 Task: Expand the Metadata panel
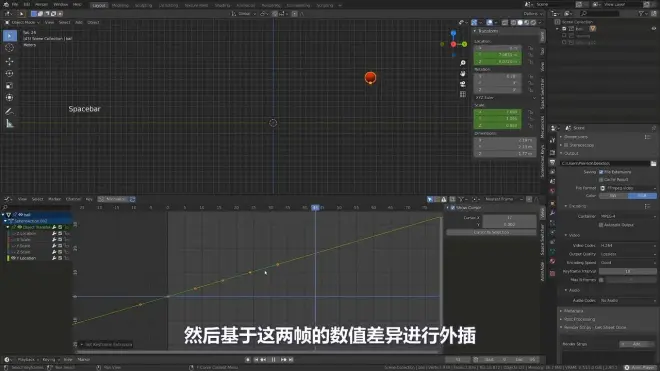(x=573, y=311)
